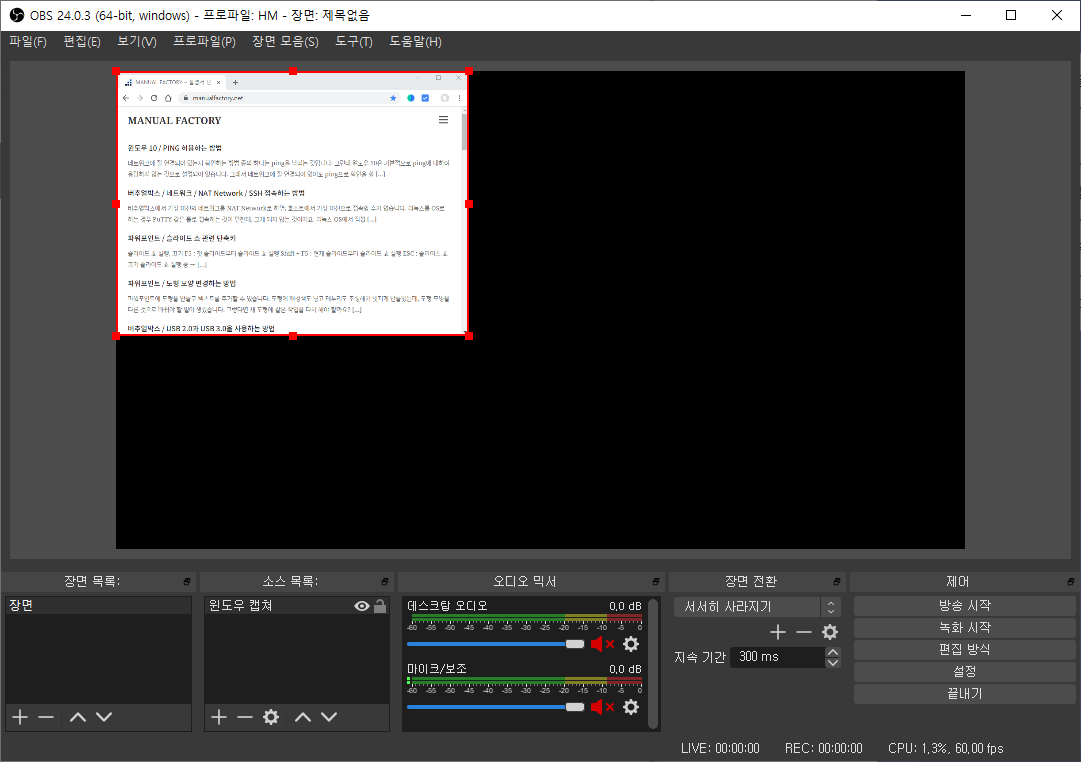Screen dimensions: 1081x762
Task: Open 설정 from the controls panel
Action: [964, 672]
